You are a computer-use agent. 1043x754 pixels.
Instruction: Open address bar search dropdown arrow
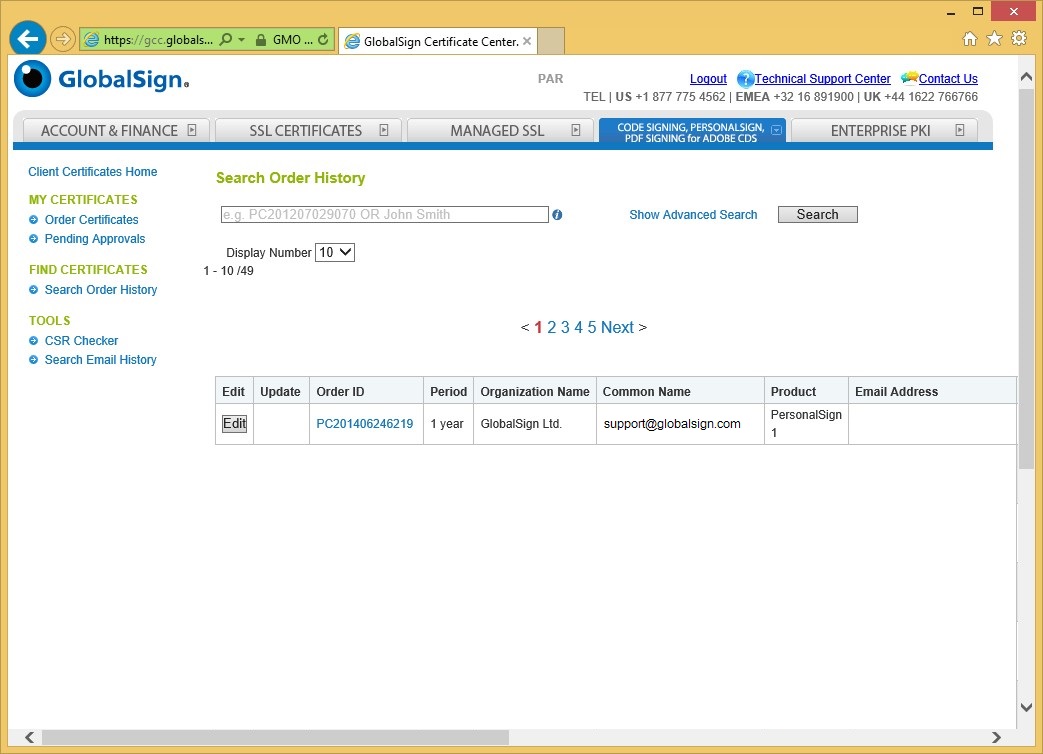(x=241, y=40)
